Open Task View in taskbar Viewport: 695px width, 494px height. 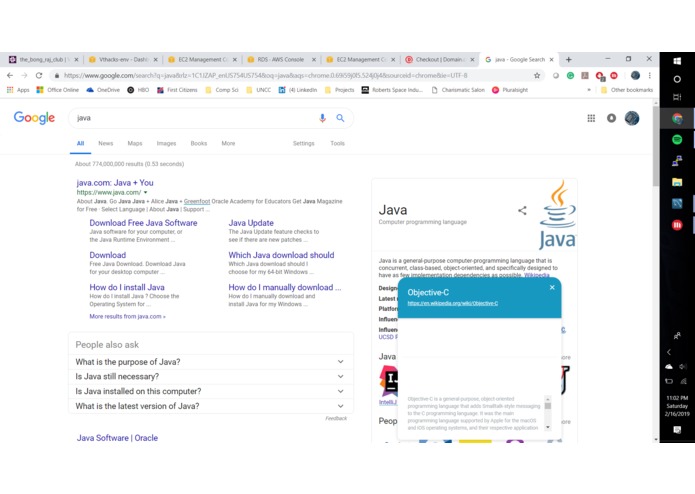tap(677, 97)
